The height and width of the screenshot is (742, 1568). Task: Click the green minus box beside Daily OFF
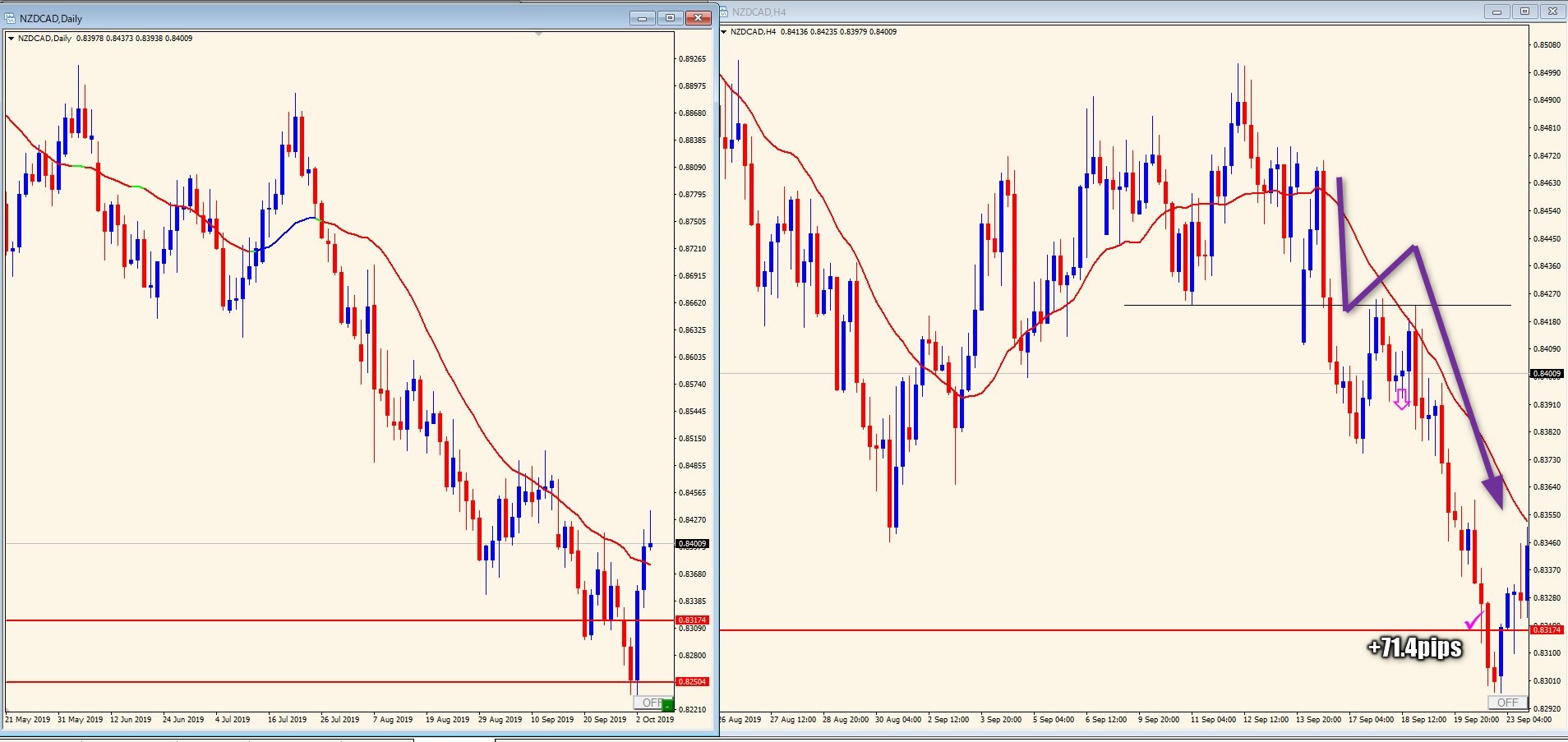667,705
